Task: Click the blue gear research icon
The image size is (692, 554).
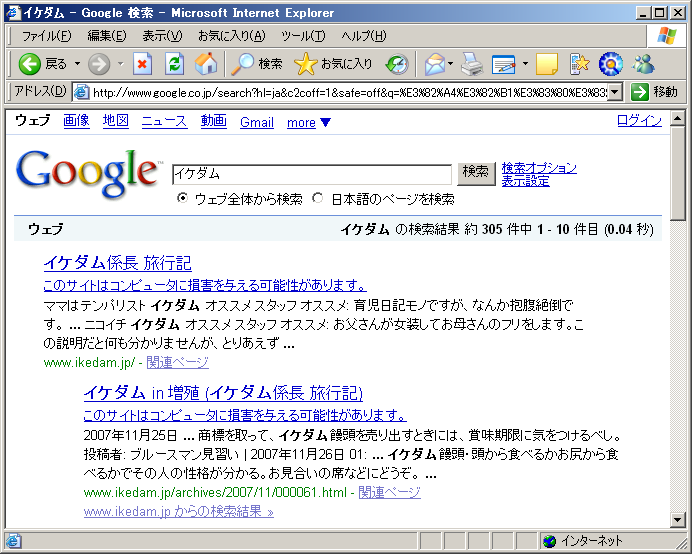Action: pyautogui.click(x=611, y=64)
